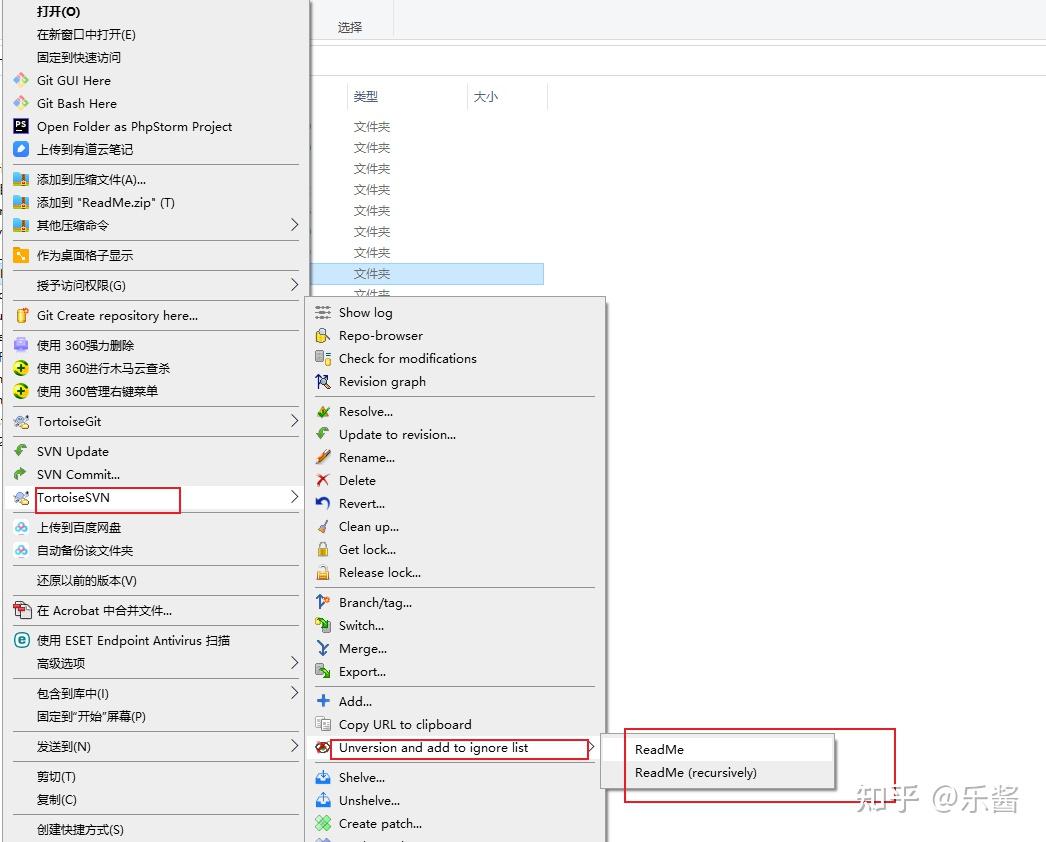Viewport: 1046px width, 842px height.
Task: Click the 添加到 "ReadMe.zip" archive icon
Action: [x=21, y=202]
